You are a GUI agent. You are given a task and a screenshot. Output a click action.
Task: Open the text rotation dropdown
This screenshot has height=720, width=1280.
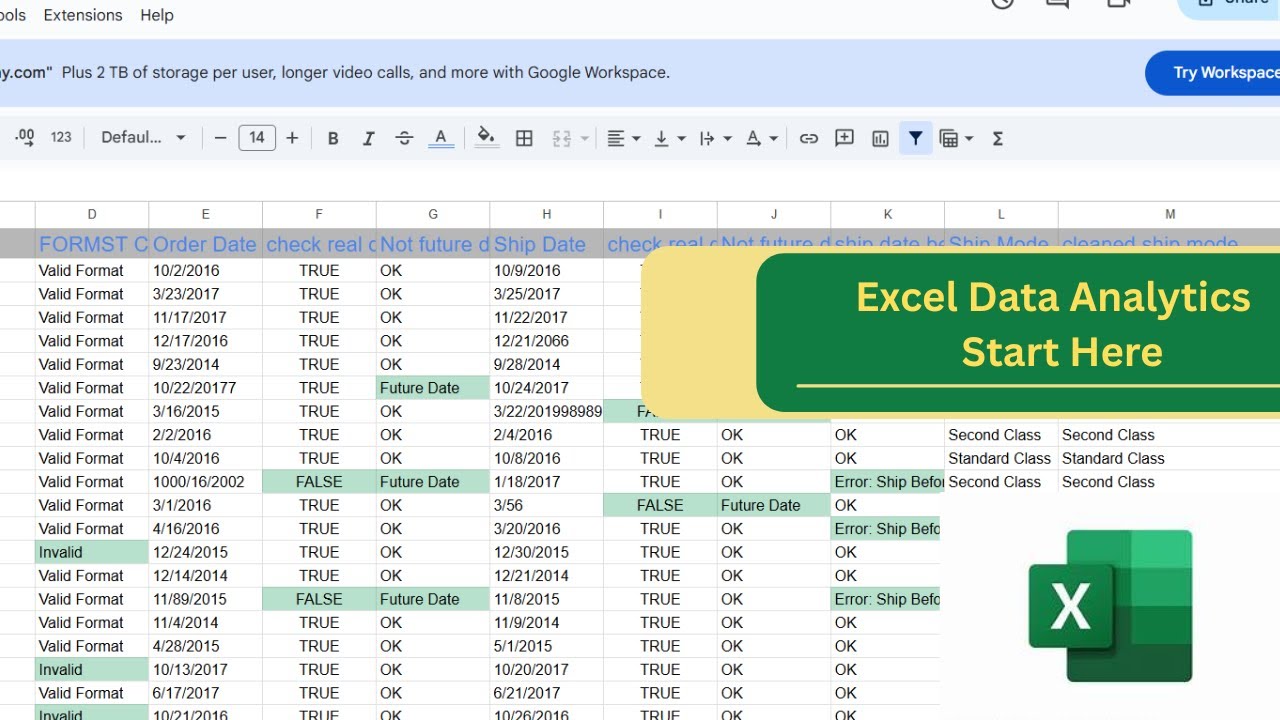click(x=761, y=139)
